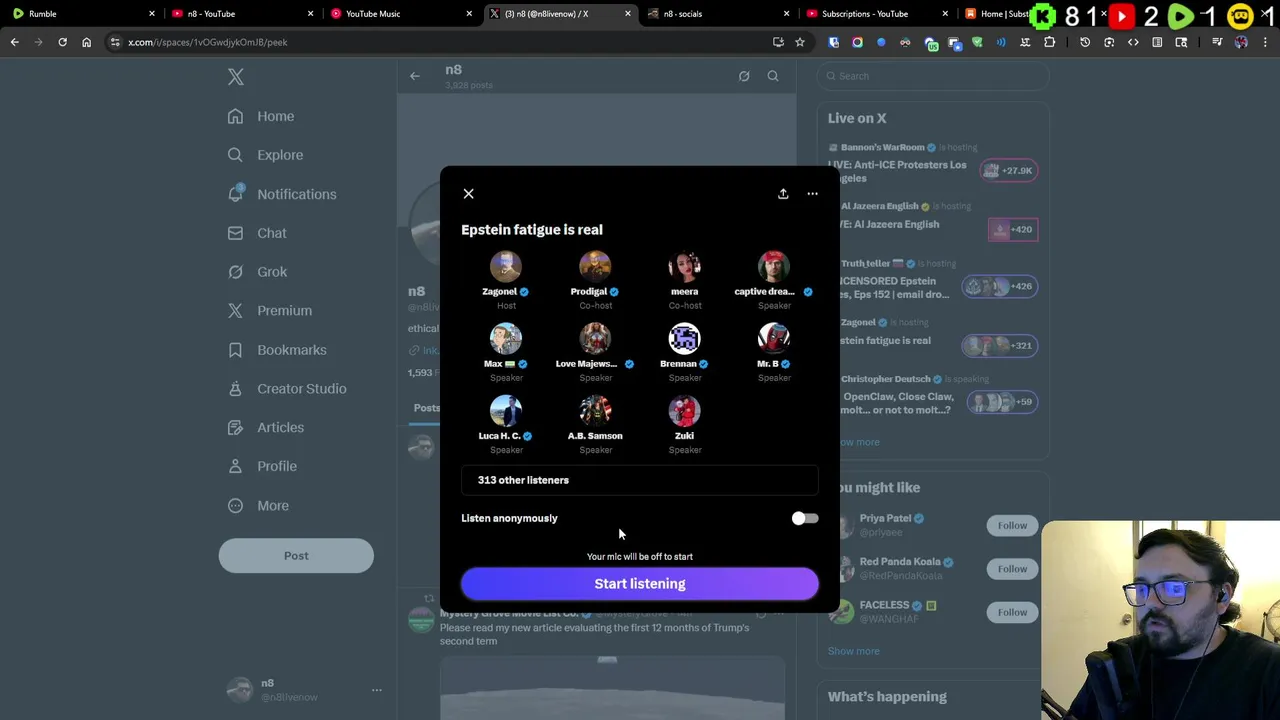This screenshot has height=720, width=1280.
Task: Follow Red Panda Koala
Action: click(x=1012, y=569)
